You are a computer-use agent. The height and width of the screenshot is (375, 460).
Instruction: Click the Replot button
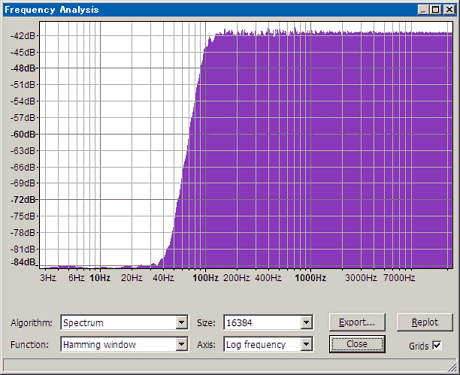point(425,322)
